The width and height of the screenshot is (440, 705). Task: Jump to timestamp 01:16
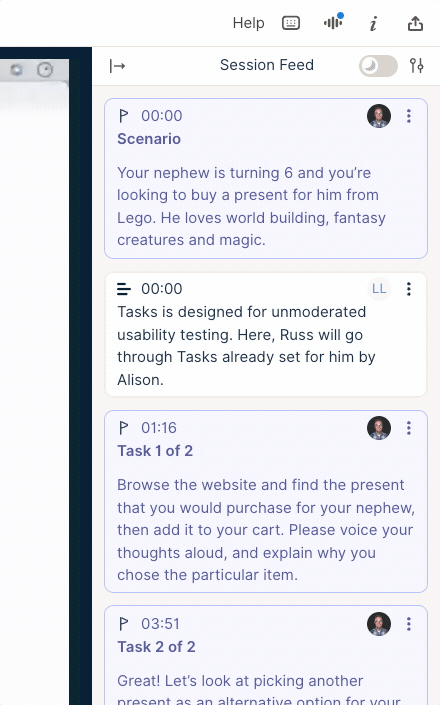(x=159, y=428)
